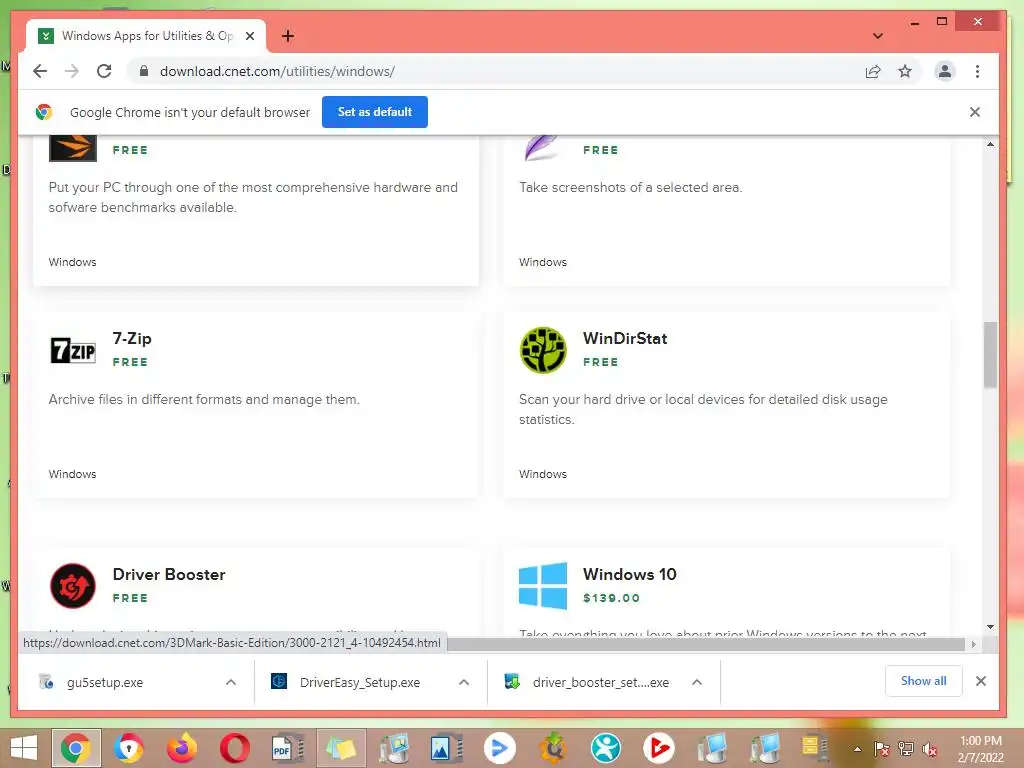Open the Windows Start menu
Screen dimensions: 1024x768
24,748
